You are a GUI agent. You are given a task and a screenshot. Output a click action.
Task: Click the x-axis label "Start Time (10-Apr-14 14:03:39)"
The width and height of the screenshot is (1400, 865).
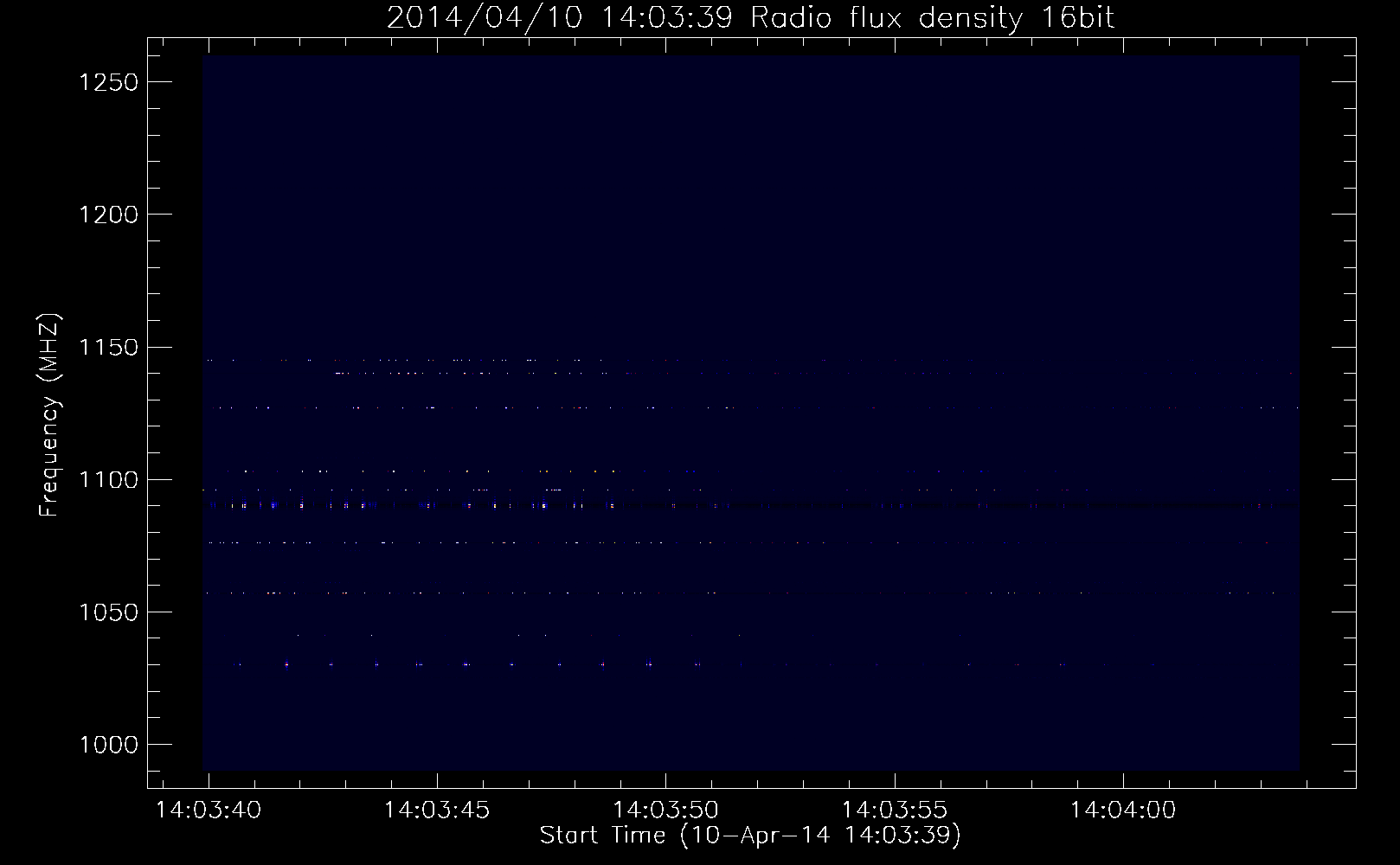[750, 836]
